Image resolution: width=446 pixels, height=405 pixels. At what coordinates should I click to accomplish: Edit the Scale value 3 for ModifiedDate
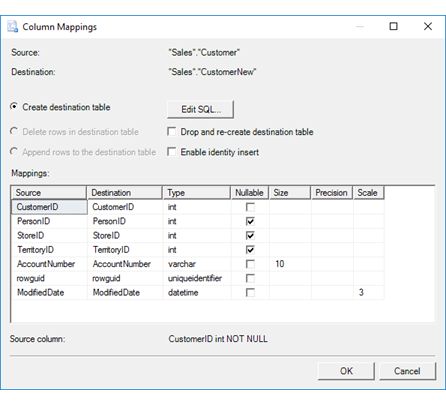[369, 293]
